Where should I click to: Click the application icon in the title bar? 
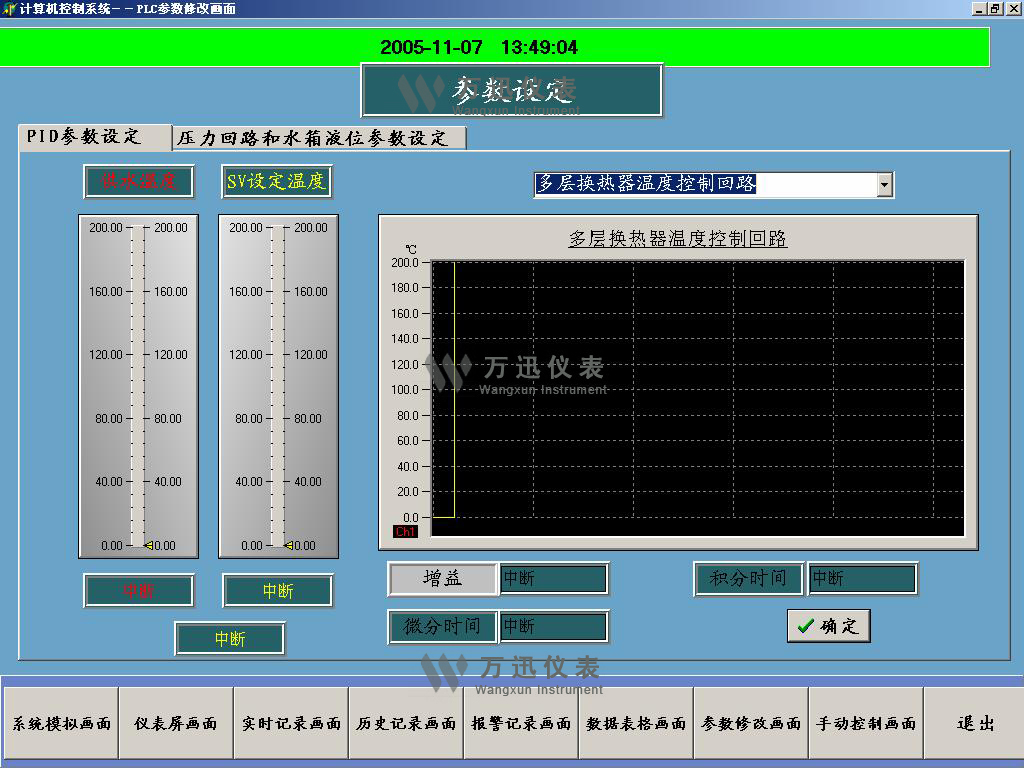point(8,8)
